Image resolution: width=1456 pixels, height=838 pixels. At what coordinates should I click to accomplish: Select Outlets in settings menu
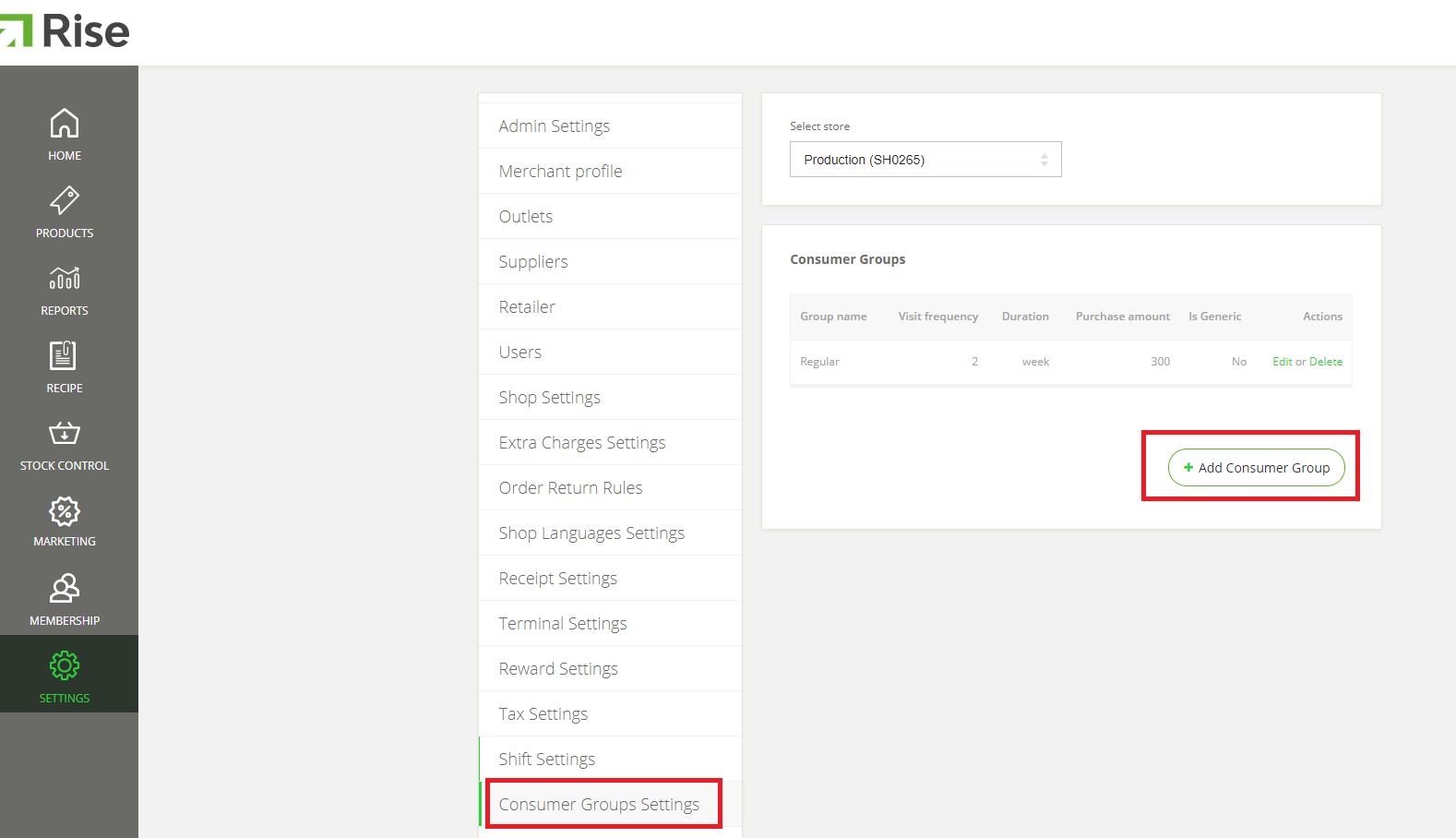(610, 216)
